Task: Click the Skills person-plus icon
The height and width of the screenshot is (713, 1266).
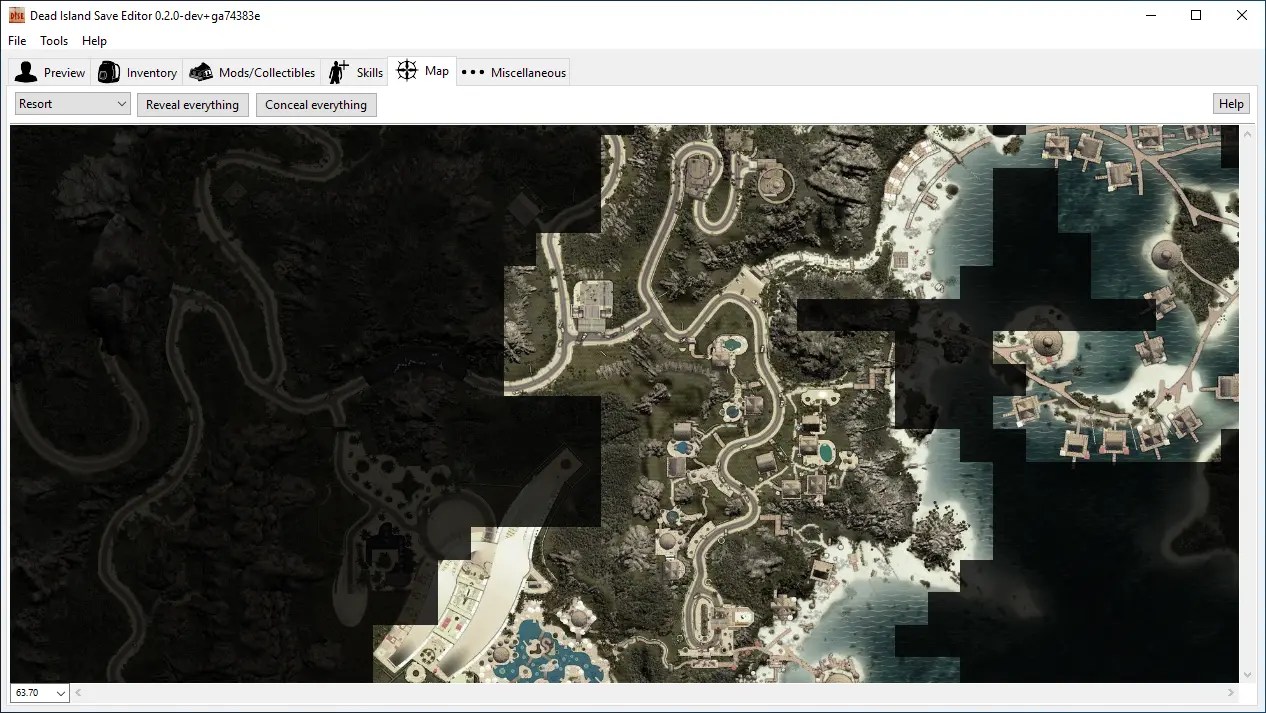Action: [340, 72]
